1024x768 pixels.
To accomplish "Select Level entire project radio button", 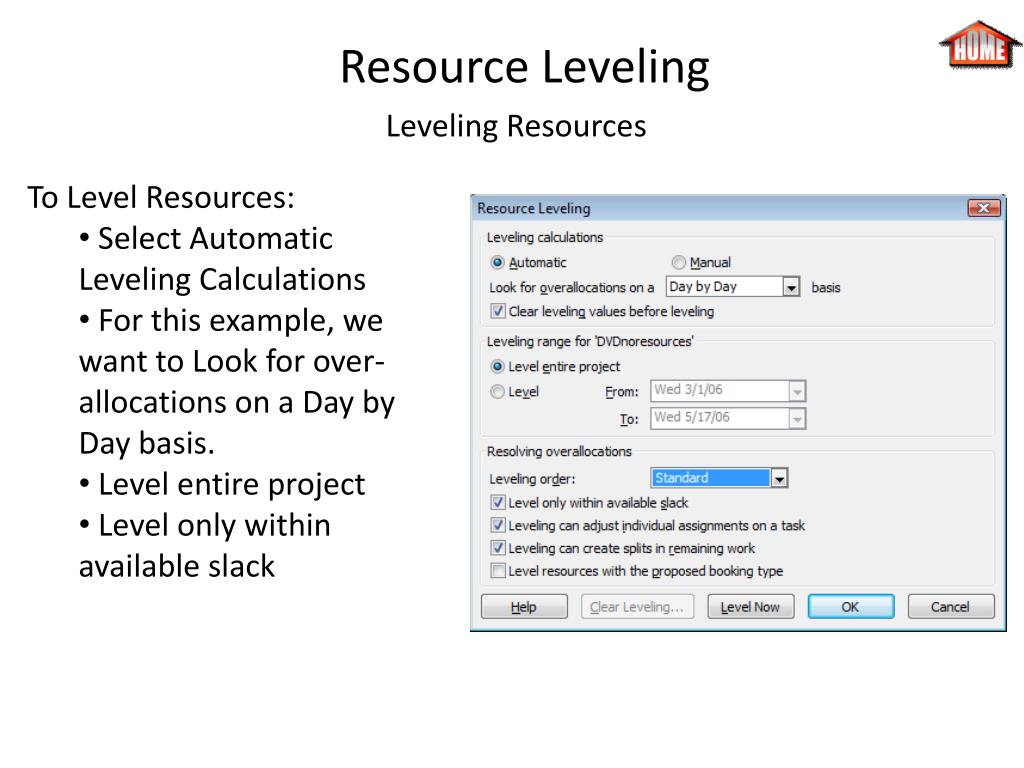I will [x=497, y=366].
